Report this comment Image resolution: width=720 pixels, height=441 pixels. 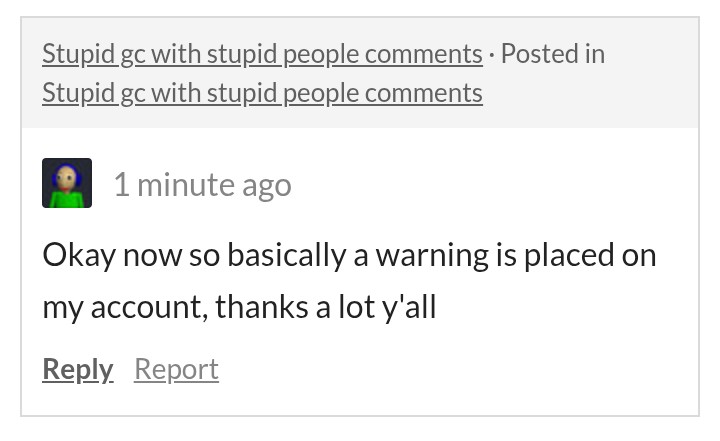pyautogui.click(x=176, y=369)
